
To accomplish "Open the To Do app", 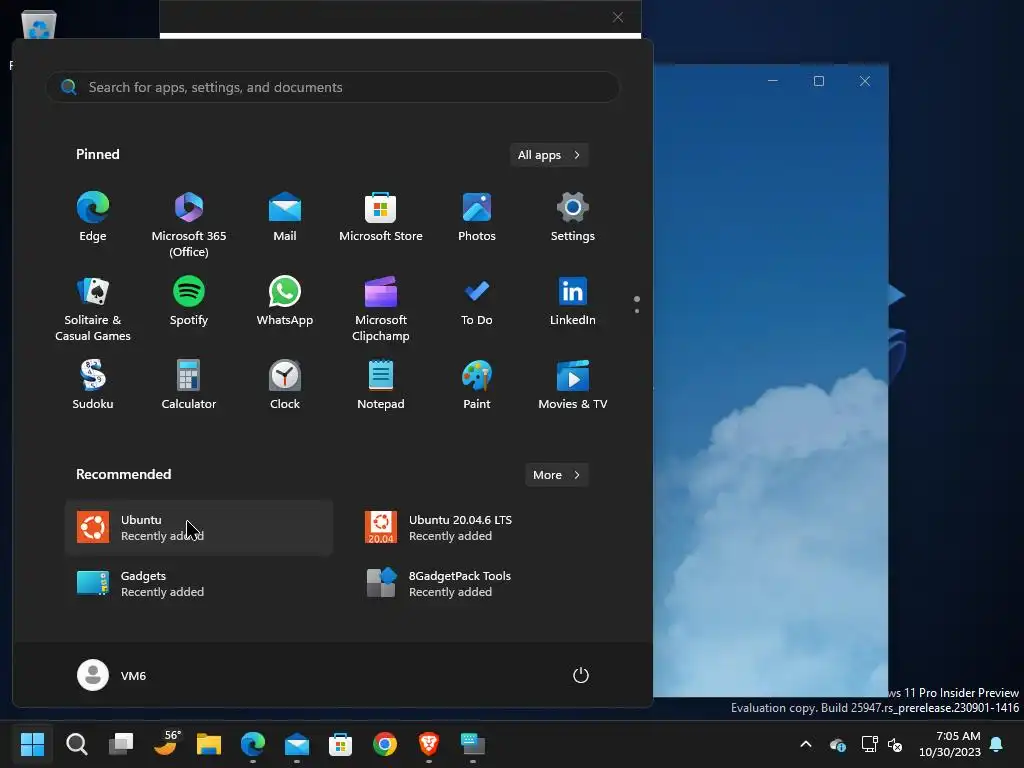I will pos(477,302).
